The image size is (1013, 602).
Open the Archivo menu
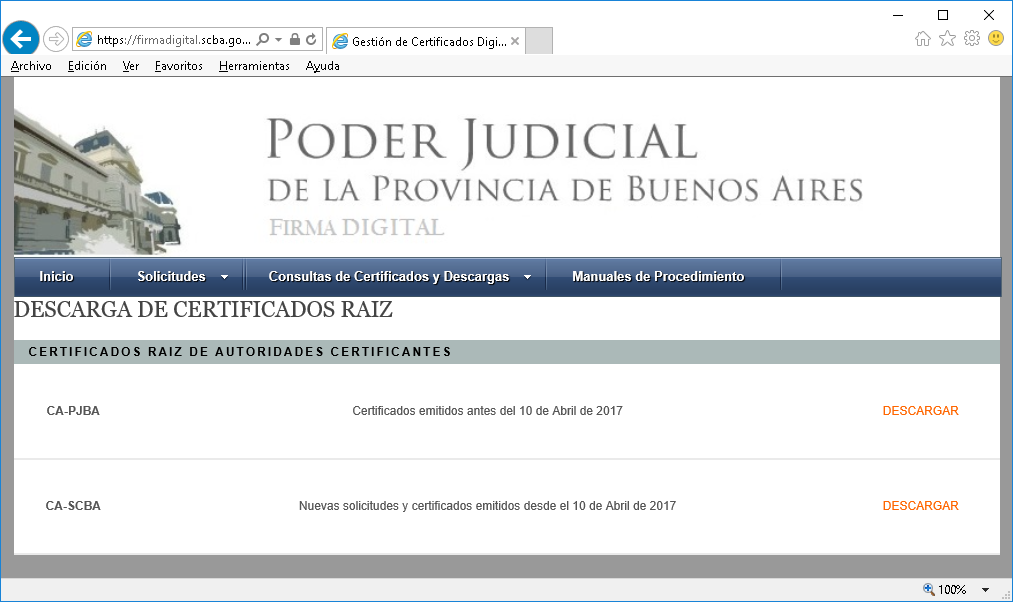pyautogui.click(x=31, y=66)
